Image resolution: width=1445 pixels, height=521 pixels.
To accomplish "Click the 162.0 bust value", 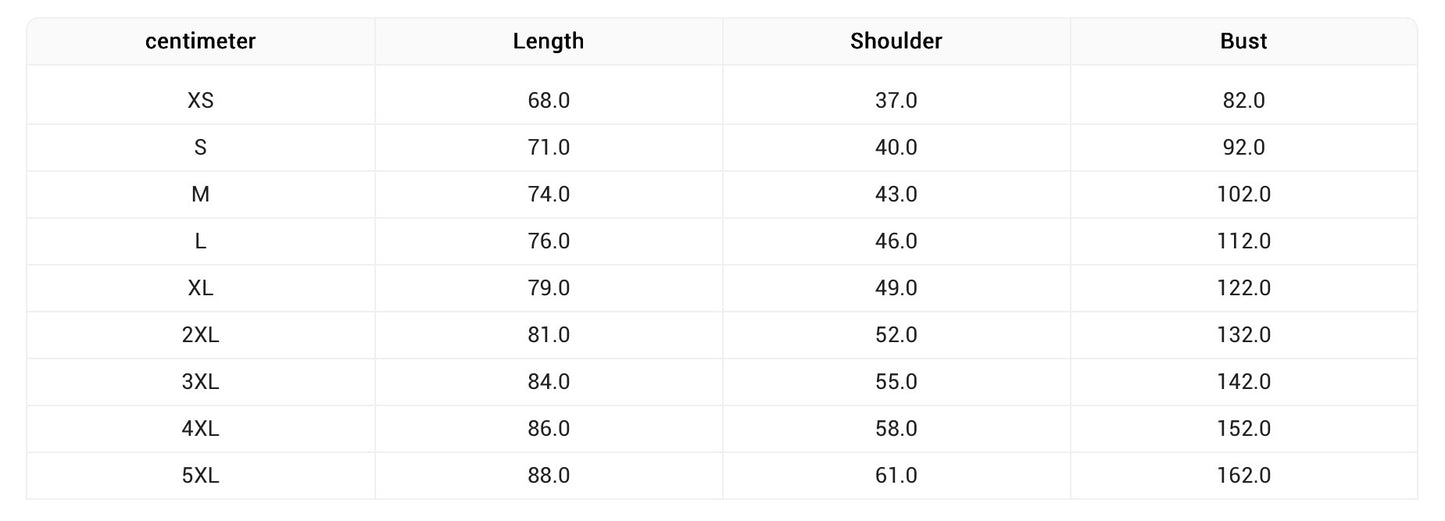I will click(x=1243, y=476).
